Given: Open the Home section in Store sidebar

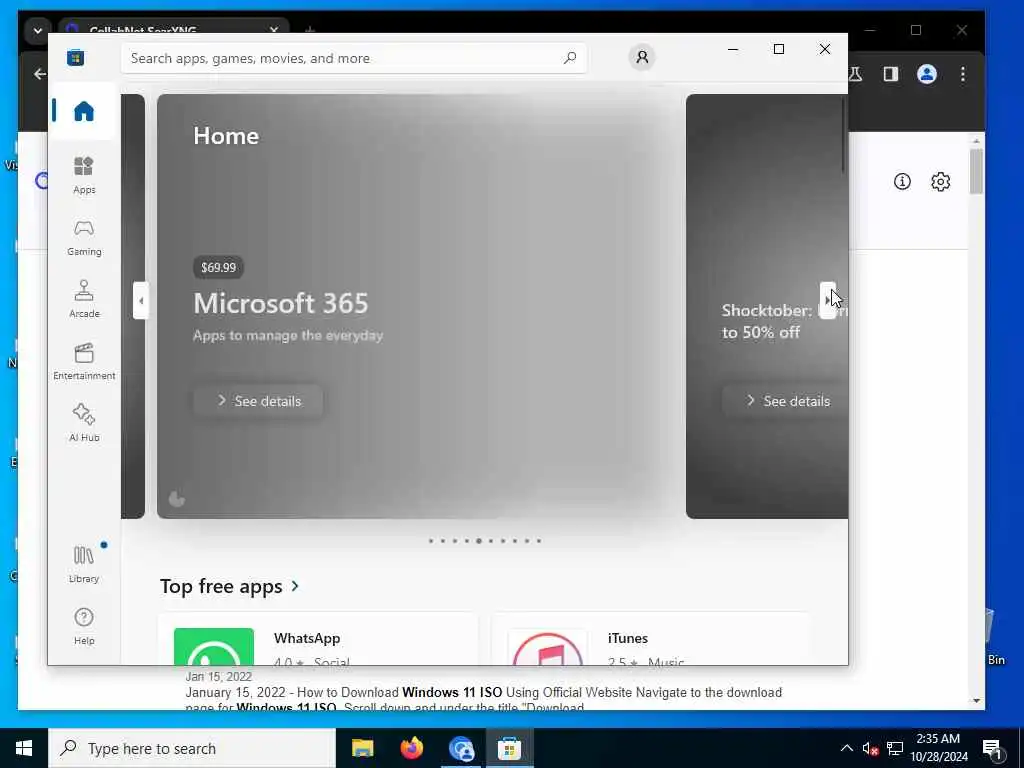Looking at the screenshot, I should coord(84,111).
